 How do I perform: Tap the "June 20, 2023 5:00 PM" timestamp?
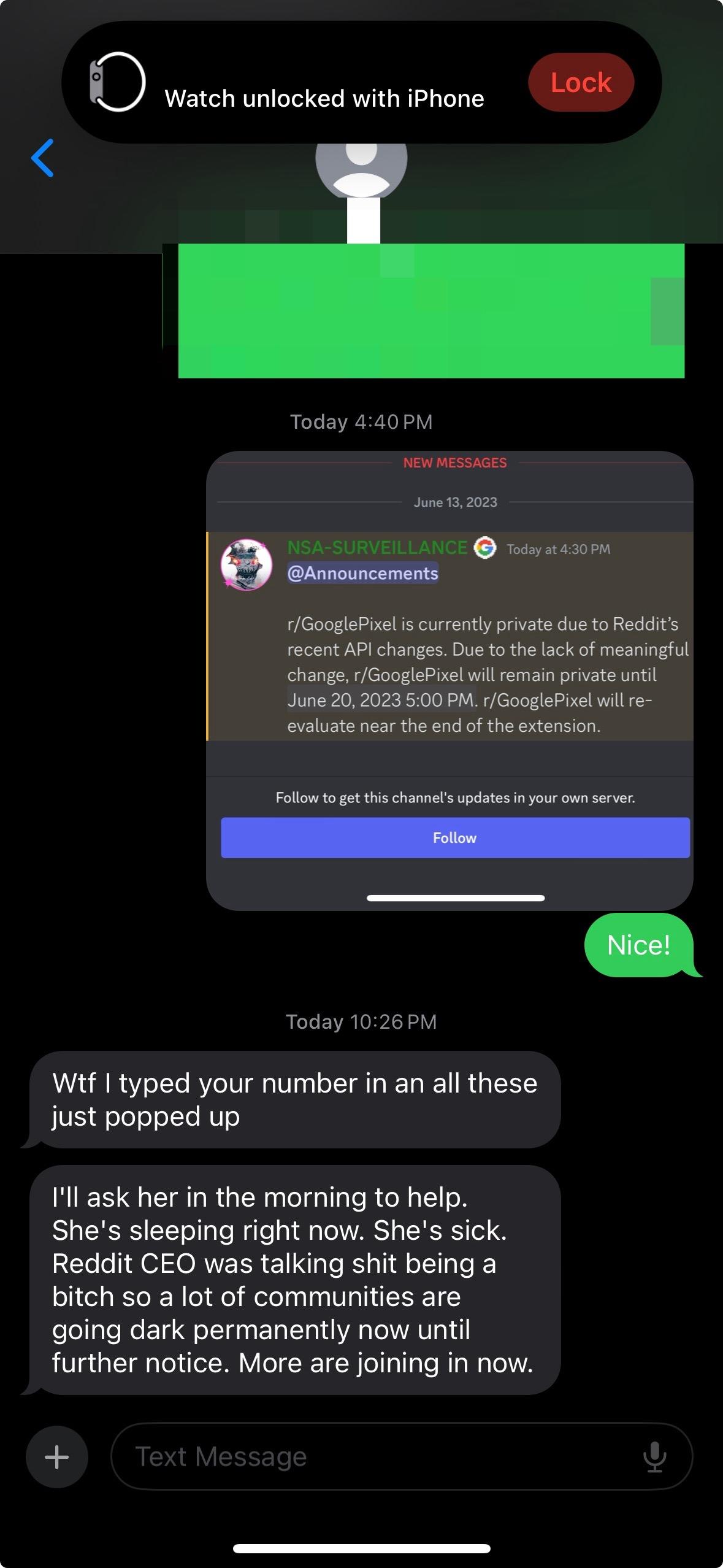pos(380,700)
